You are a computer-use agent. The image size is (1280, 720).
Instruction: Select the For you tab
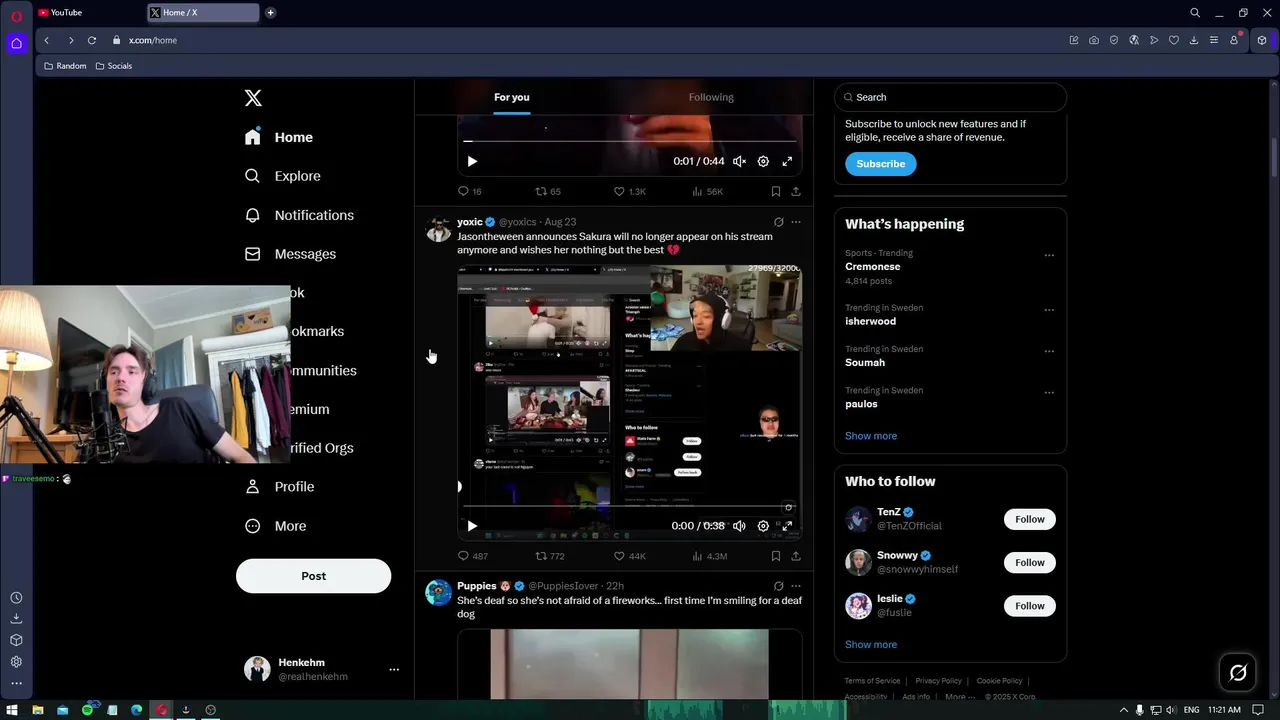pyautogui.click(x=512, y=97)
